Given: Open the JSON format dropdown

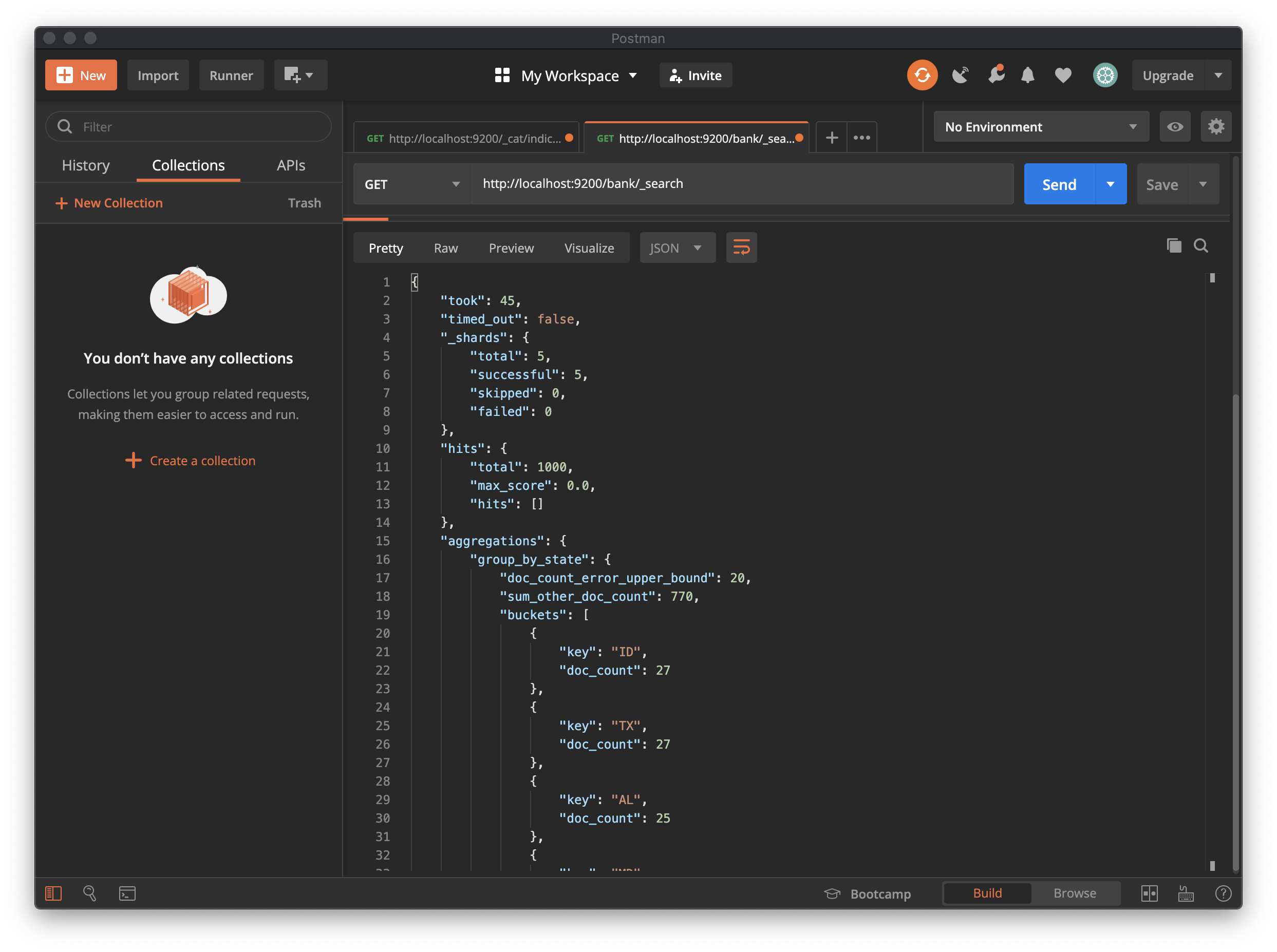Looking at the screenshot, I should [677, 248].
